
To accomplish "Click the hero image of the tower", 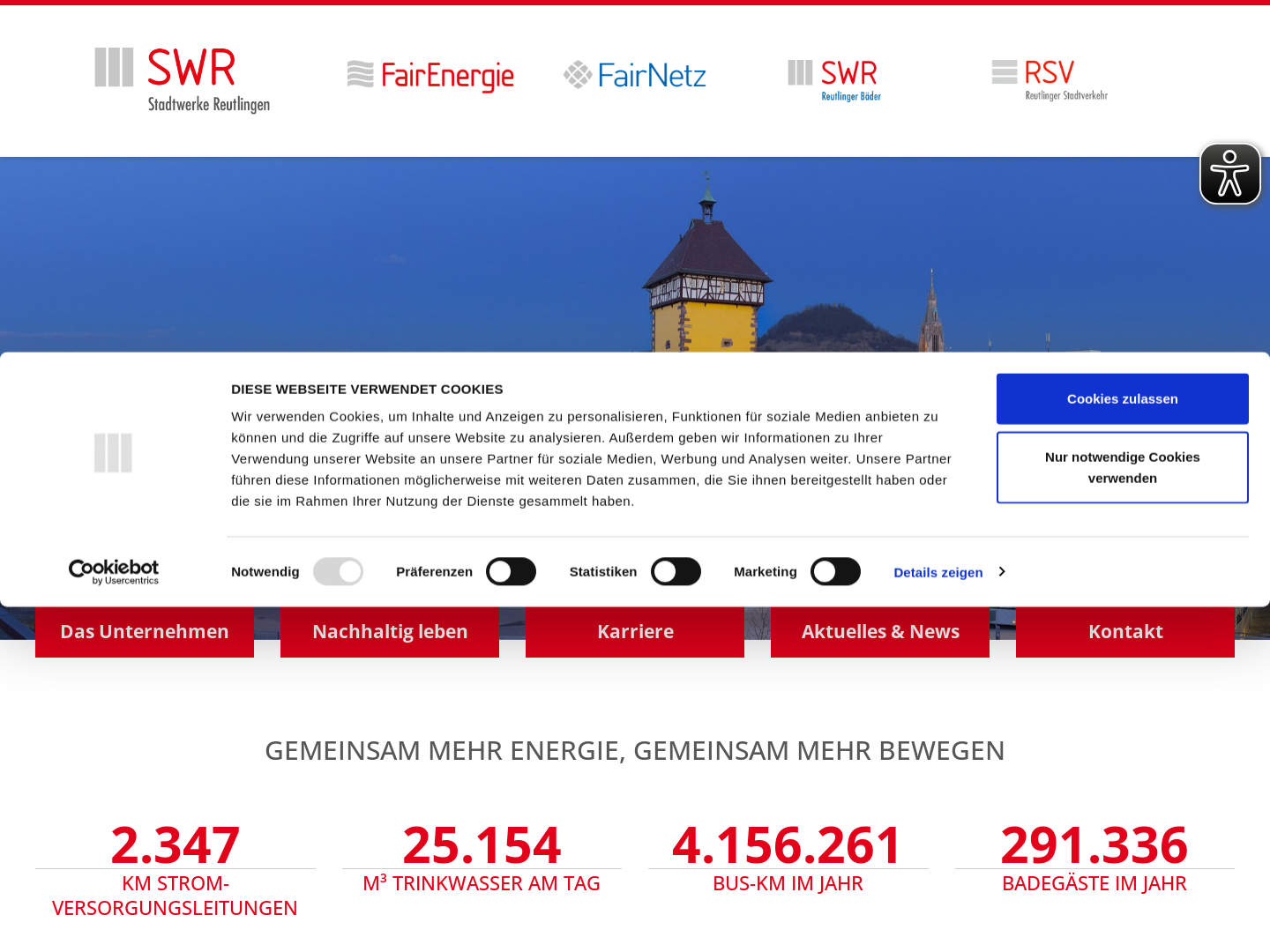I will 635,255.
